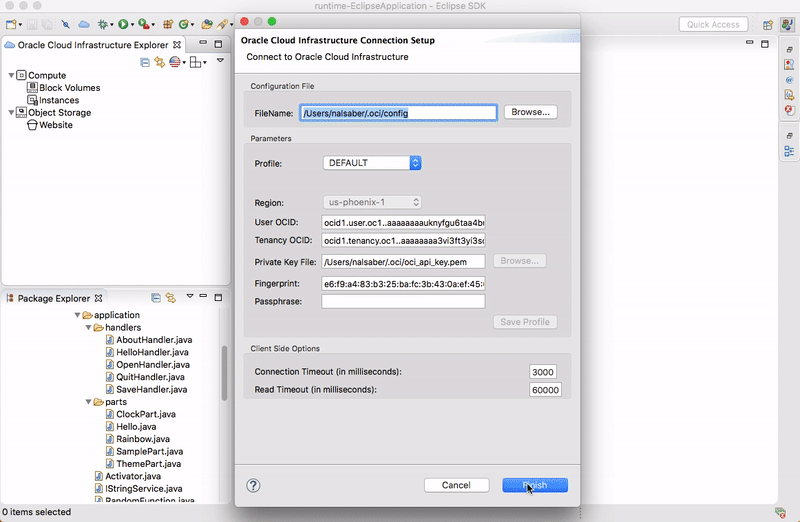Open Package Explorer view menu triangle
This screenshot has width=800, height=522.
pos(190,295)
